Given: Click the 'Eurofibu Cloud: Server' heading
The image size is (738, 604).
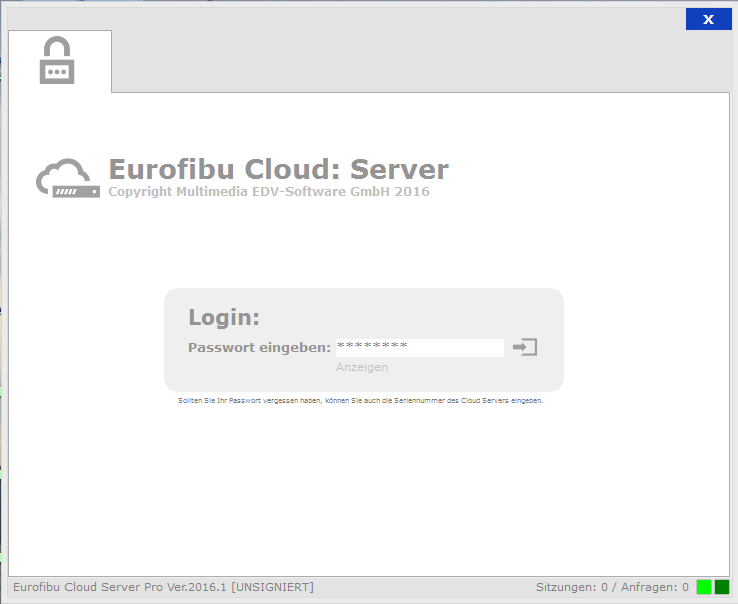Looking at the screenshot, I should pos(278,169).
